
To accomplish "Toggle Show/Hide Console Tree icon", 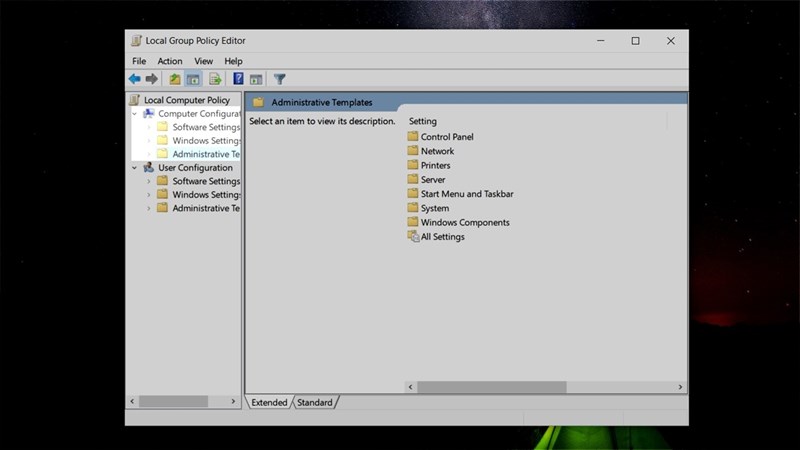I will click(193, 79).
